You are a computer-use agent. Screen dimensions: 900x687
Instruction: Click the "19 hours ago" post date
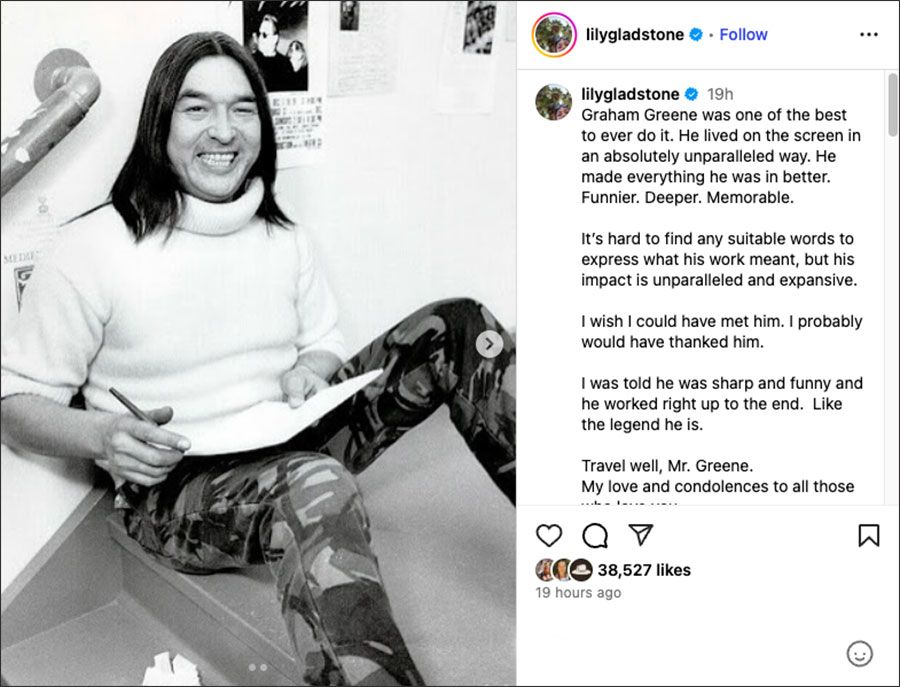pos(578,593)
